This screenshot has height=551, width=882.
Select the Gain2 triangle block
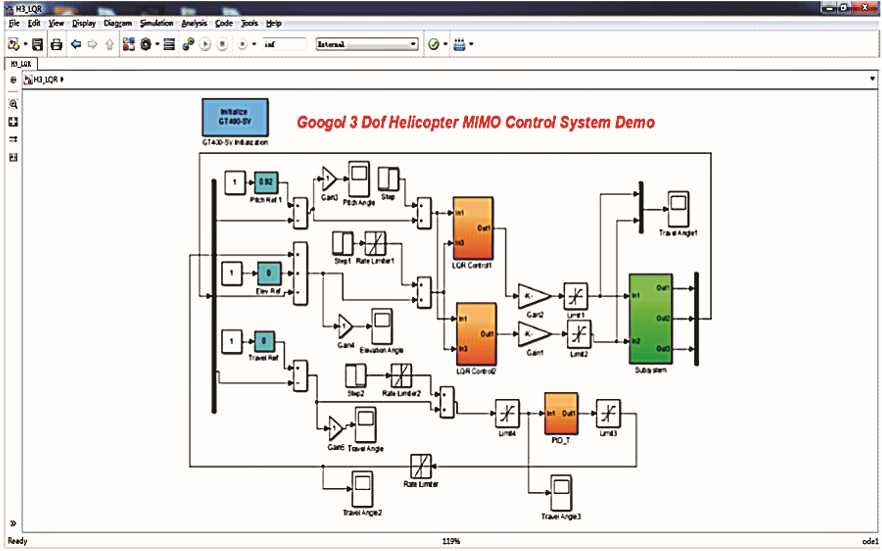tap(534, 296)
